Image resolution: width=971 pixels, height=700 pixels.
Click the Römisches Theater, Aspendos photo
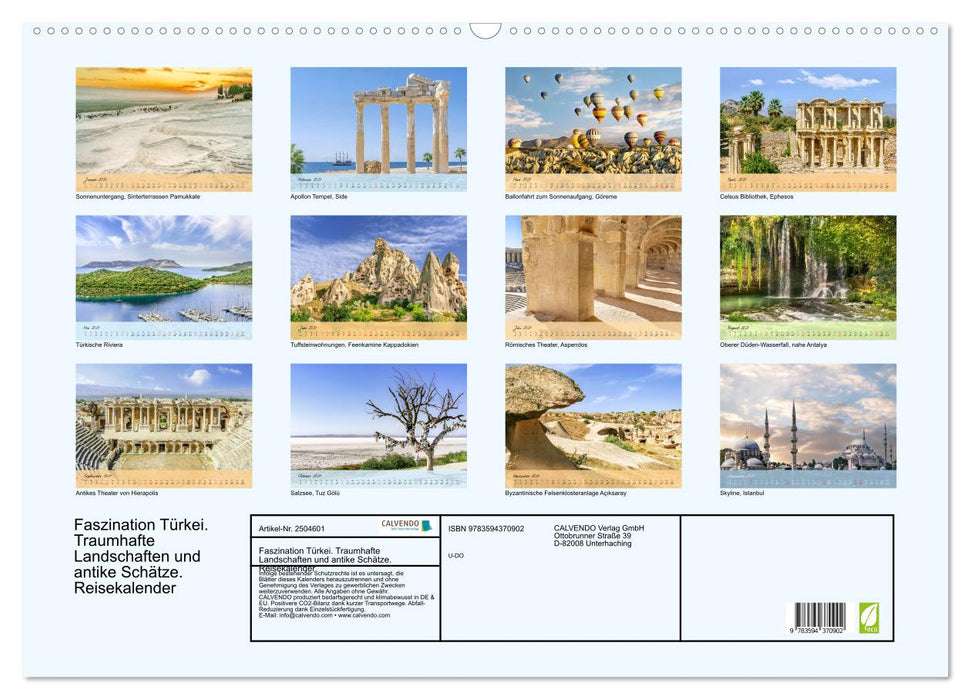(x=593, y=277)
